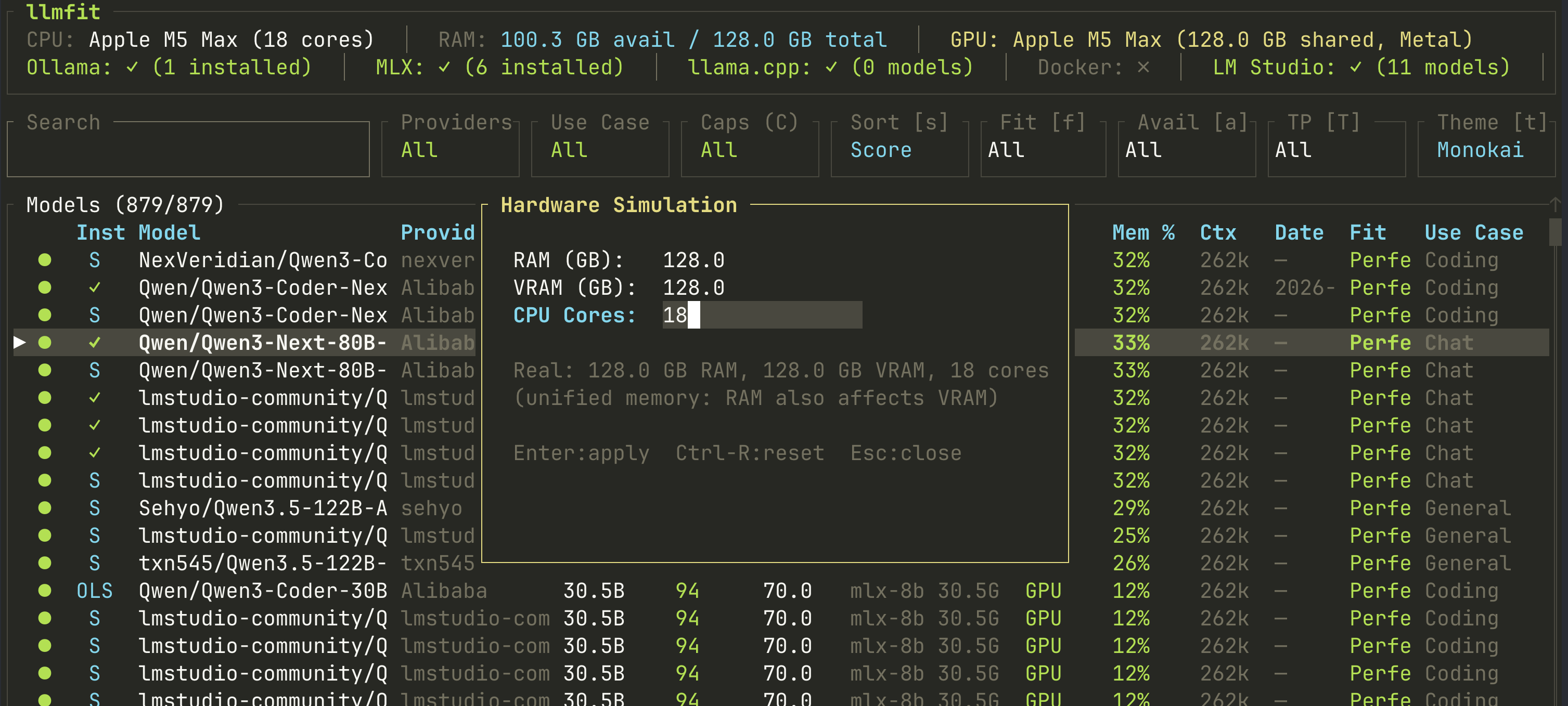Click the selection arrow beside the highlighted model row
The height and width of the screenshot is (706, 1568).
pyautogui.click(x=19, y=343)
